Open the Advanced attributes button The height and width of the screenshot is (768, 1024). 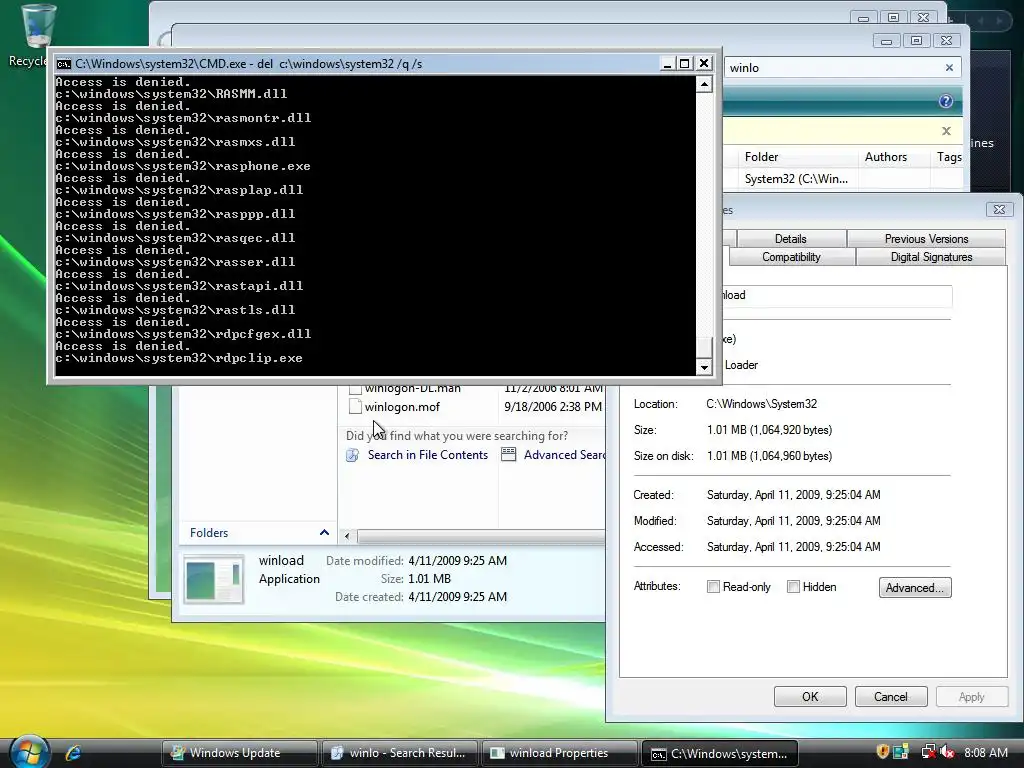(914, 588)
